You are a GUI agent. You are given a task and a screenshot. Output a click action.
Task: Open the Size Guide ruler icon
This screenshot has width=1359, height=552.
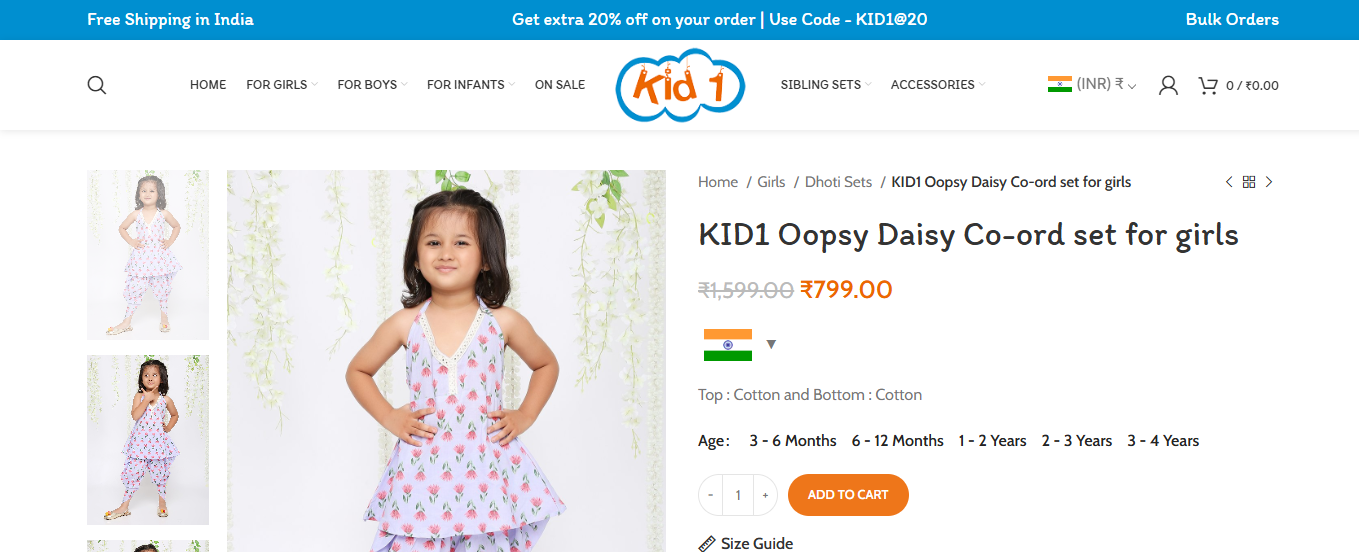pyautogui.click(x=707, y=544)
